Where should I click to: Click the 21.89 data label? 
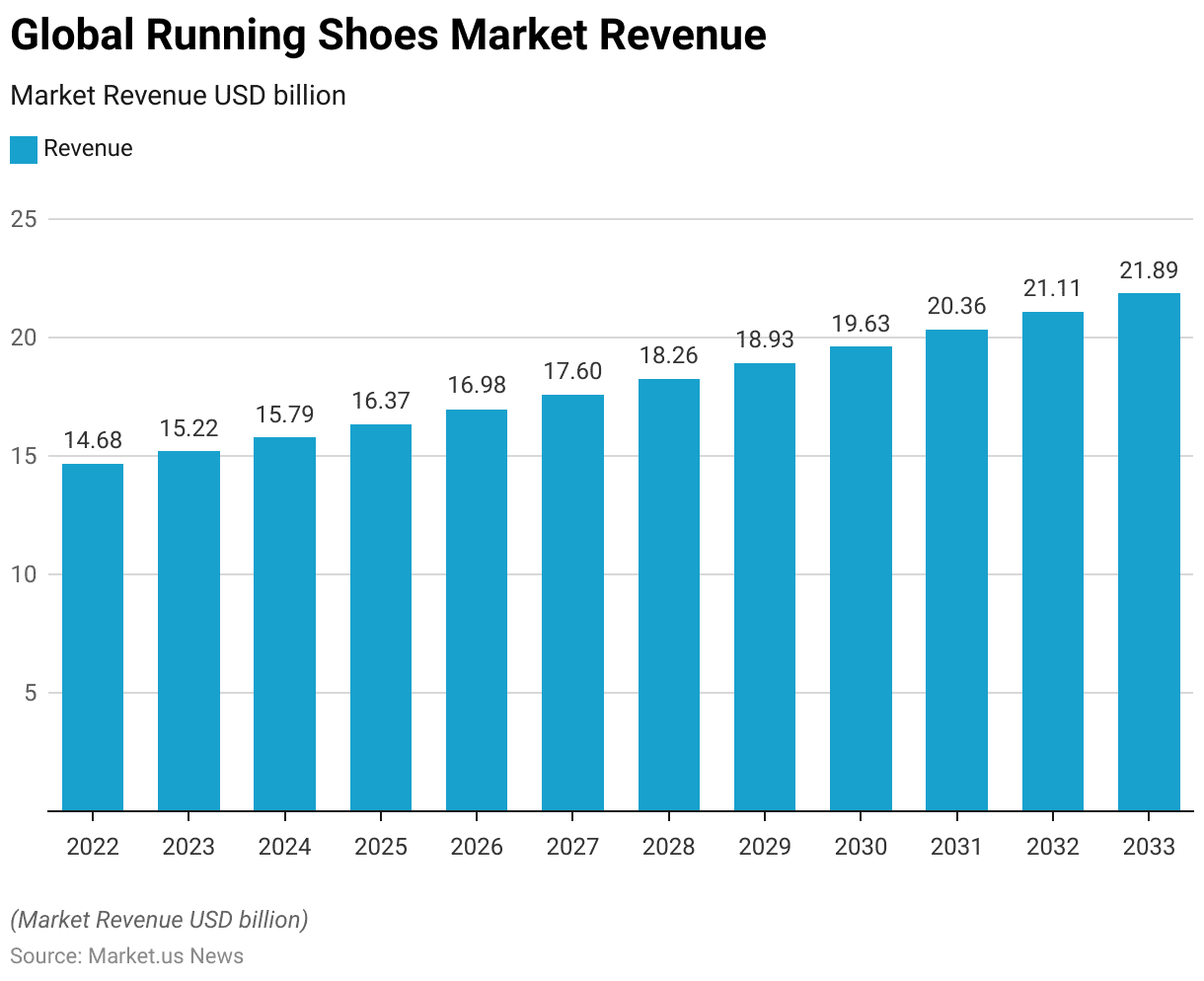tap(1149, 270)
